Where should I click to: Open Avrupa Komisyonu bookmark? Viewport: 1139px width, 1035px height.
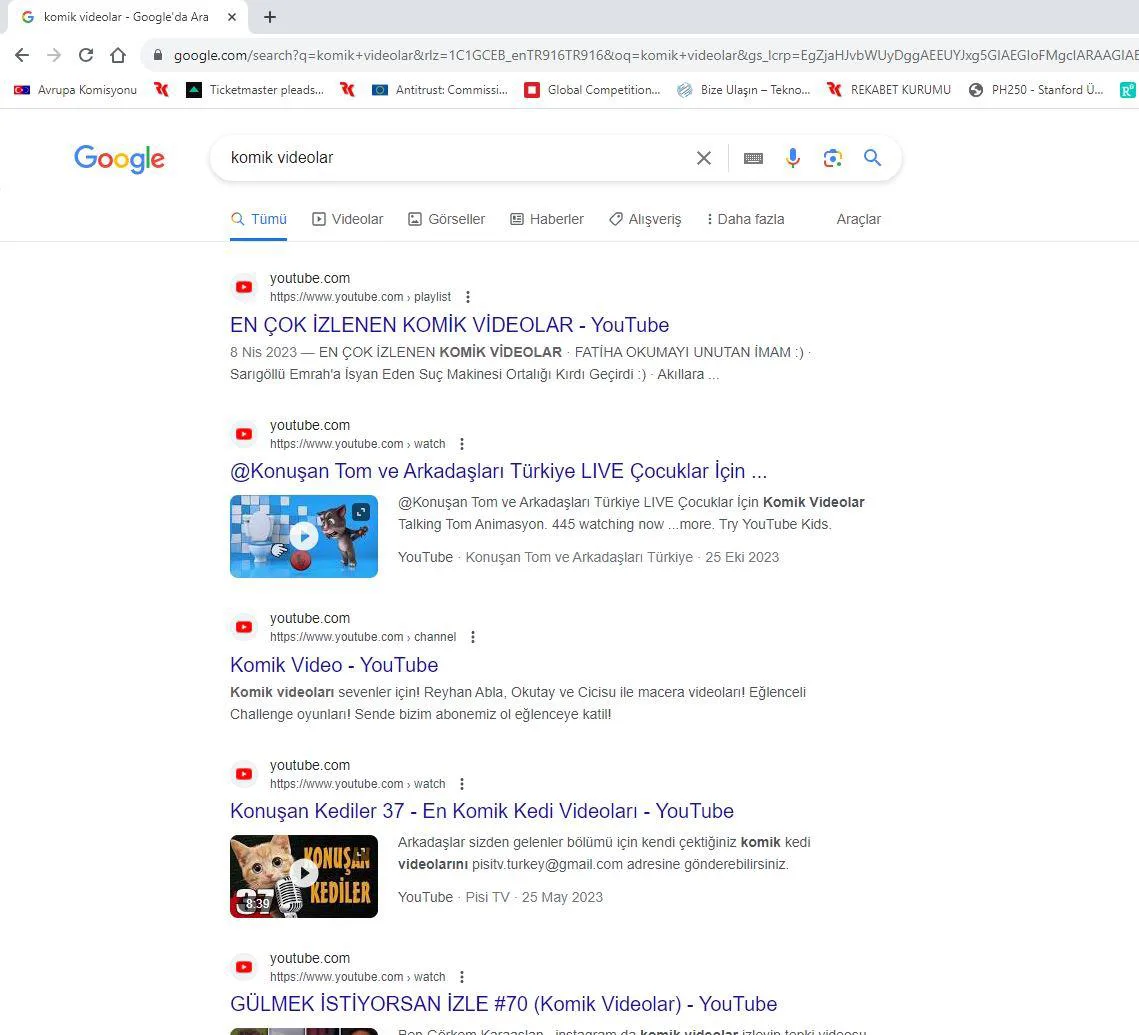tap(76, 90)
